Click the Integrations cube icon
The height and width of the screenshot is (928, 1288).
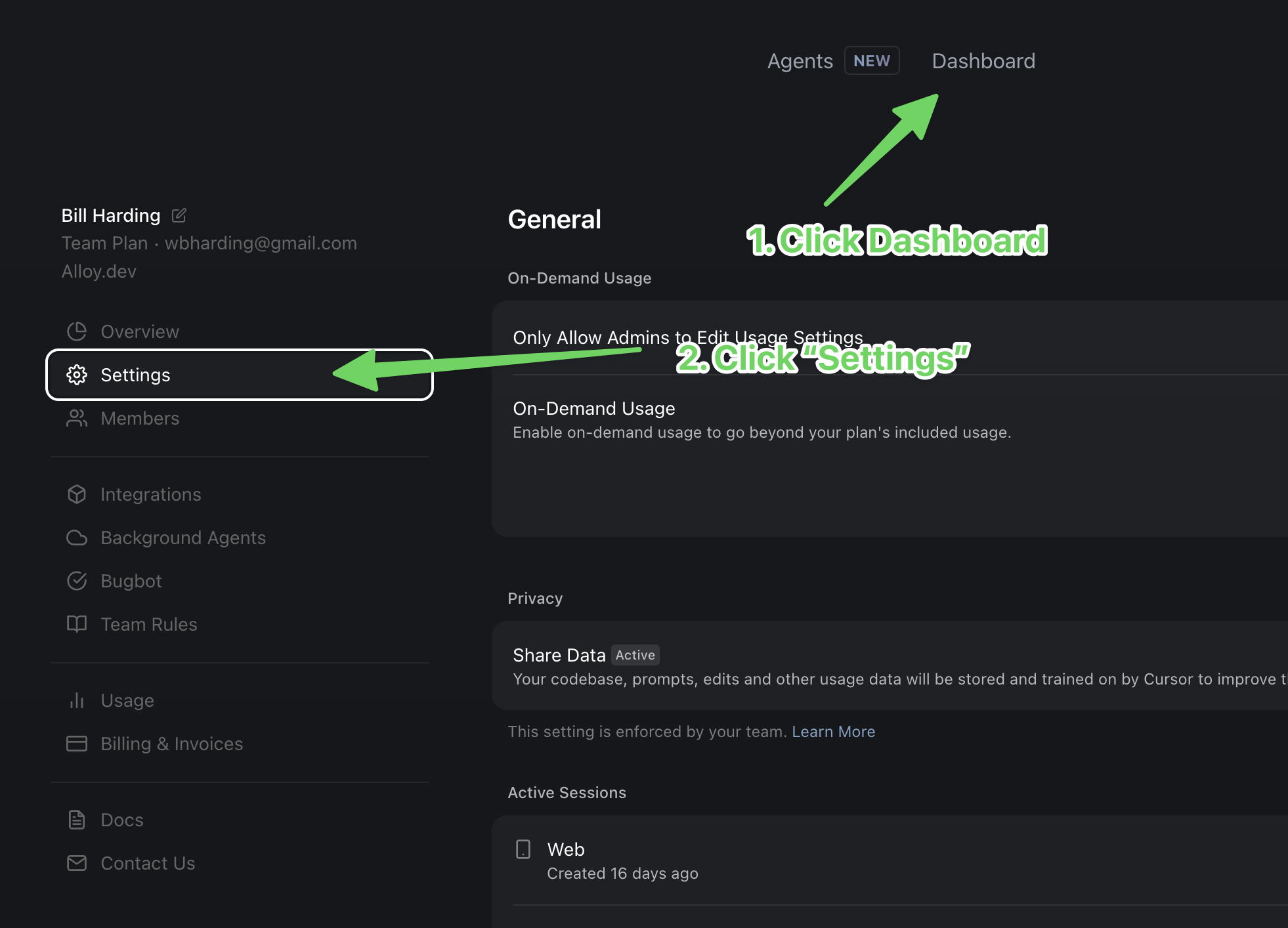pyautogui.click(x=77, y=494)
